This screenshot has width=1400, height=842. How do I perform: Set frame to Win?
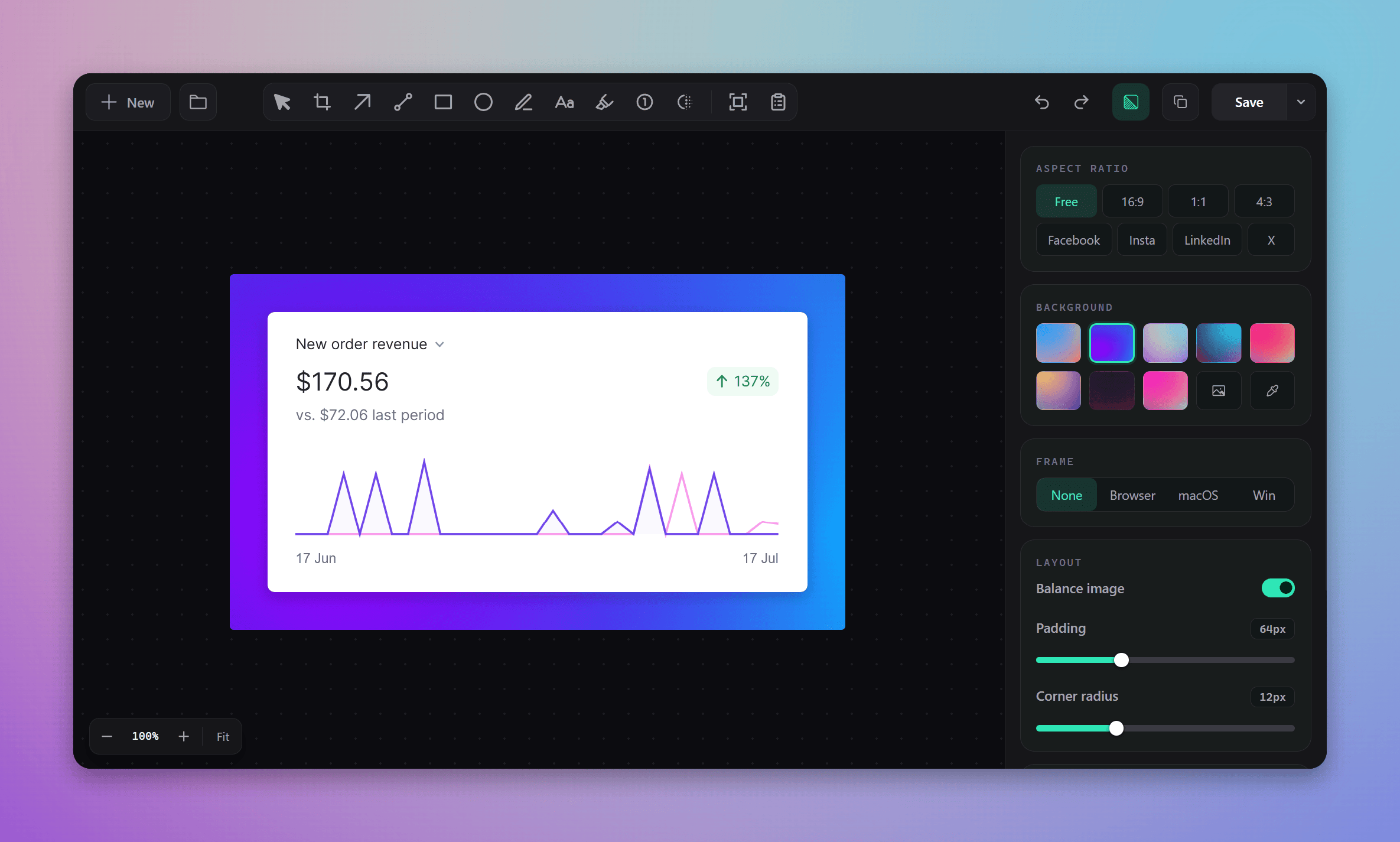click(x=1264, y=495)
